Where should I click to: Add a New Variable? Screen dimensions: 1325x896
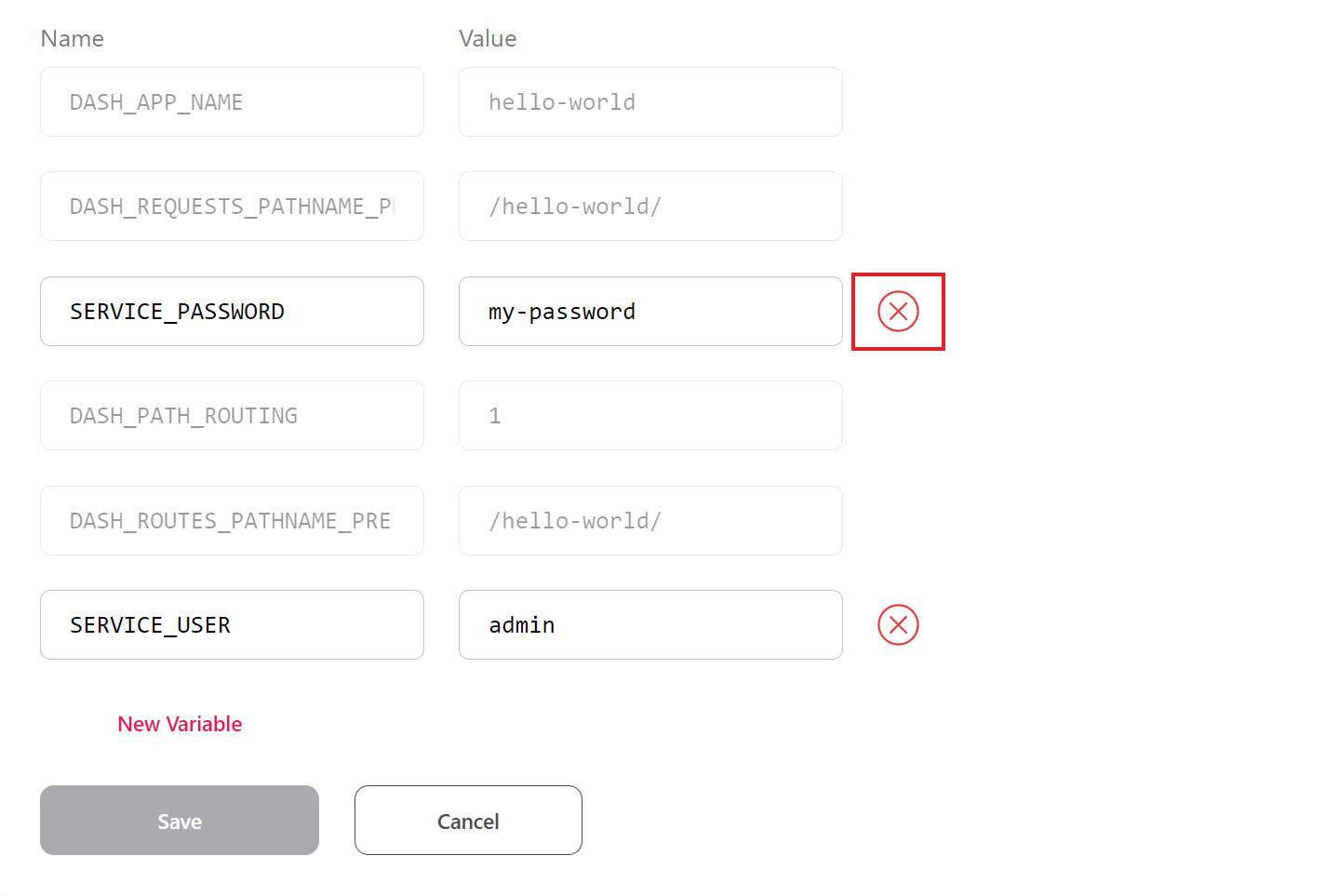[x=180, y=724]
